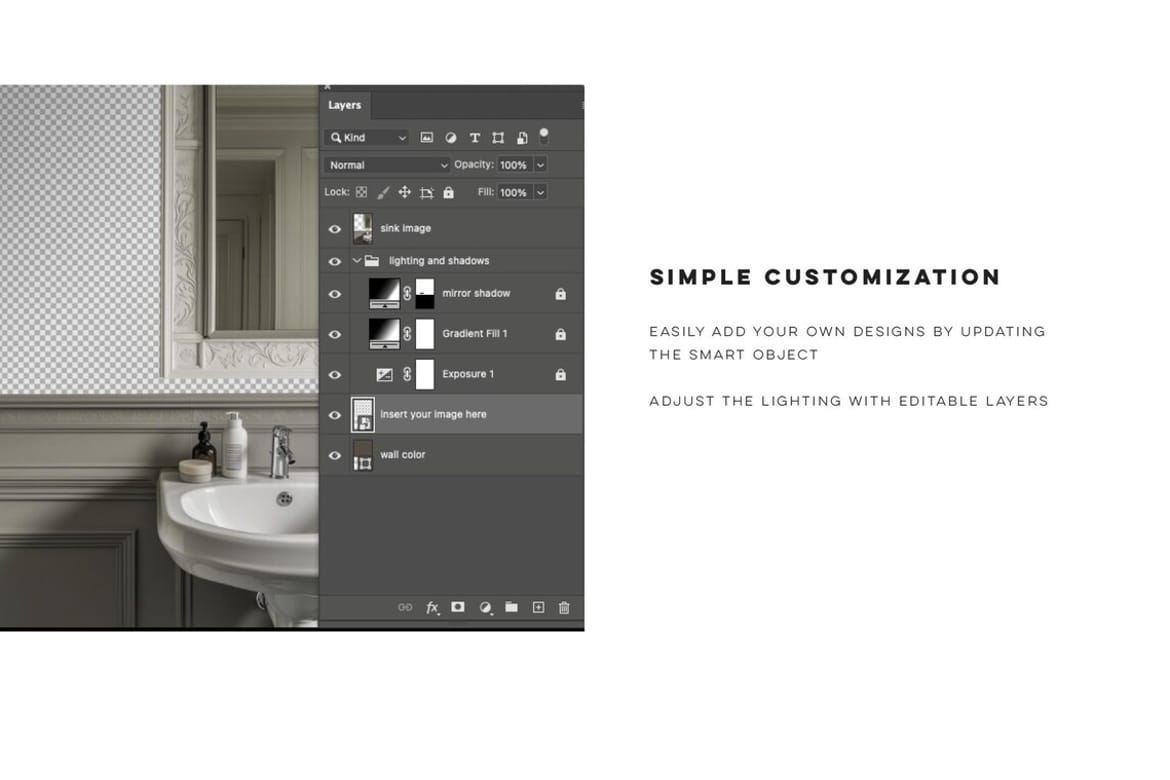Collapse the lighting and shadows group
1170x780 pixels.
point(357,260)
